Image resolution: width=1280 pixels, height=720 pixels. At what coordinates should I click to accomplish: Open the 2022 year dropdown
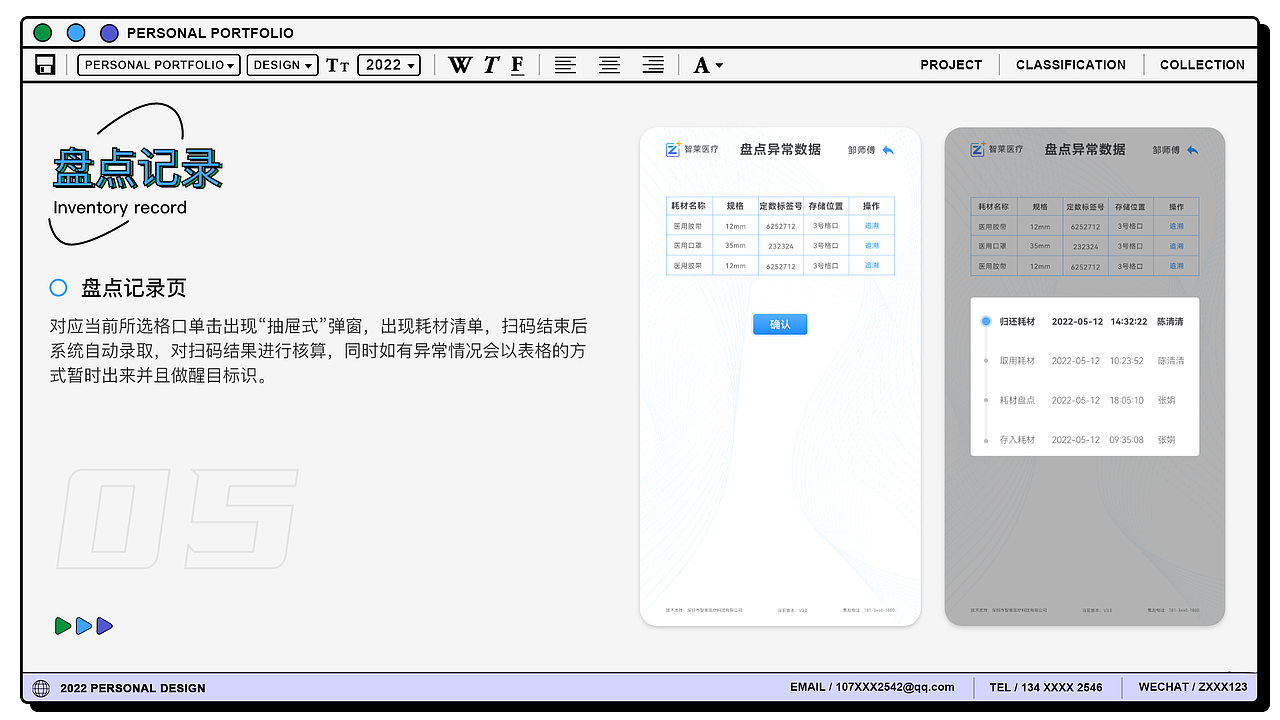click(388, 64)
